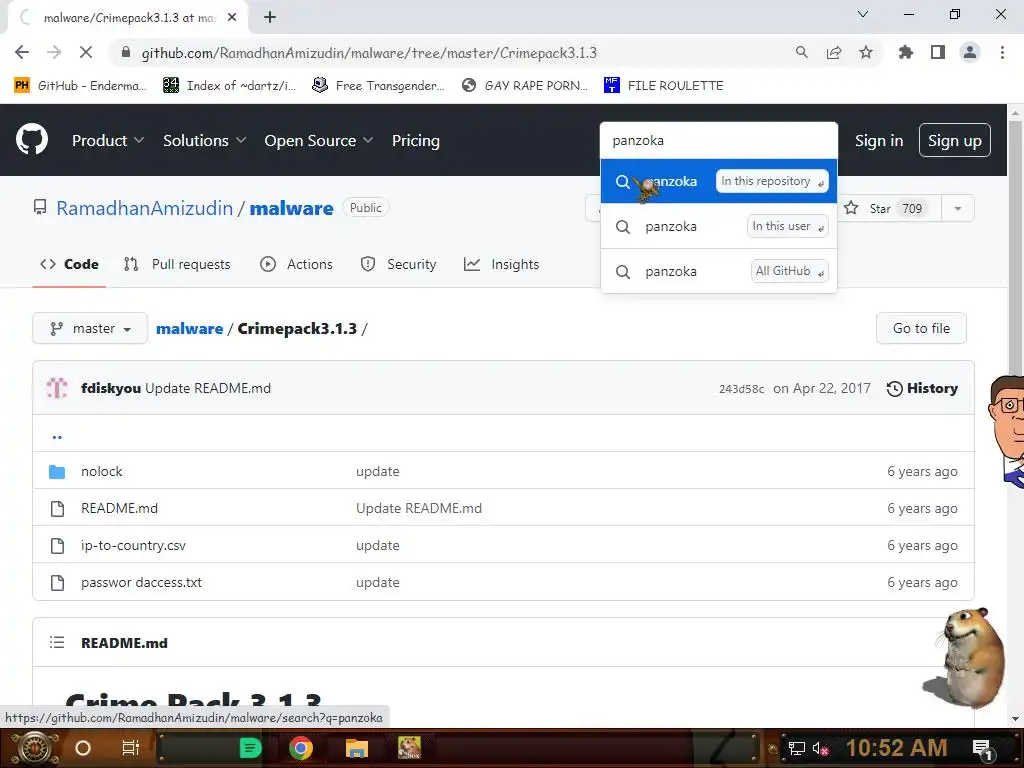Open Windows Start clock-style button

click(33, 748)
